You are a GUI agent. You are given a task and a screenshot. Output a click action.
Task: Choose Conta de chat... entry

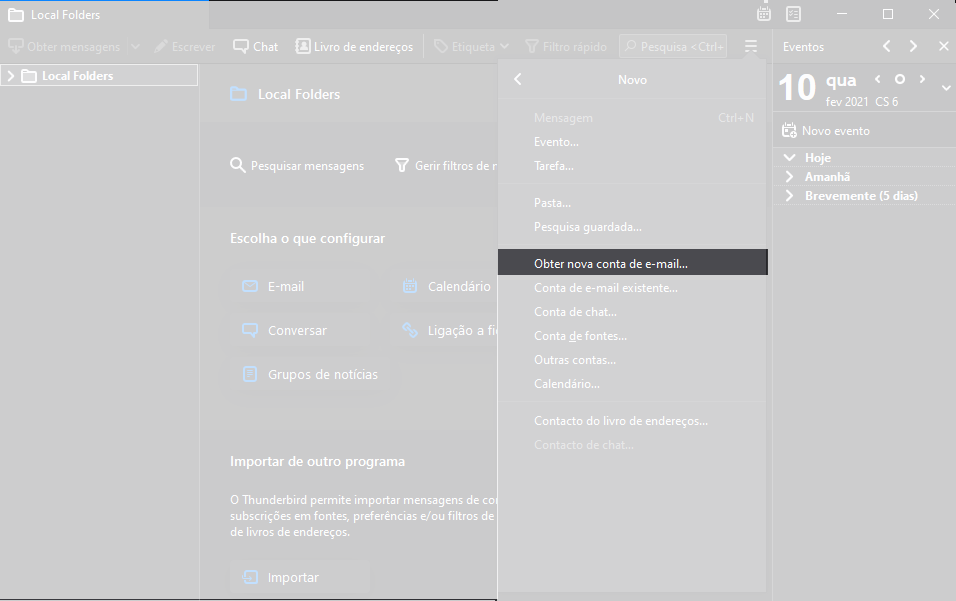(632, 311)
